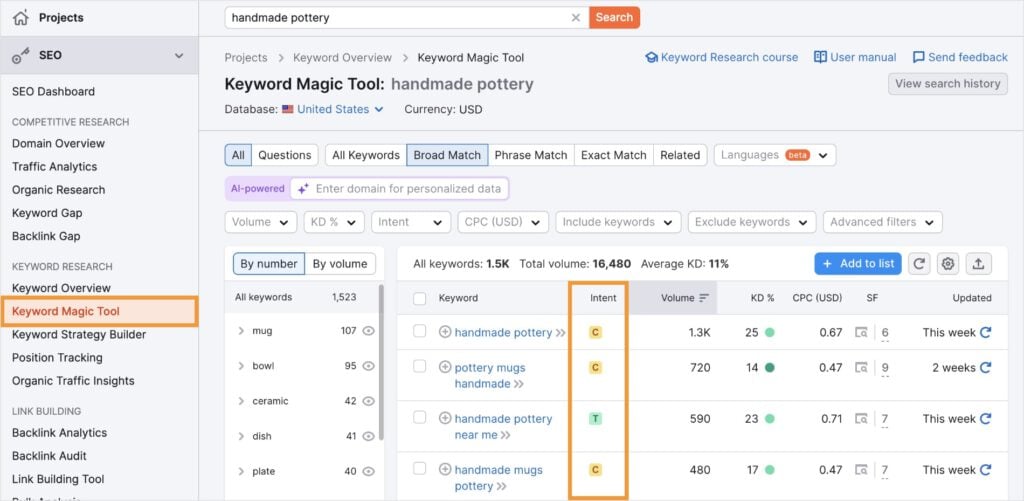This screenshot has width=1024, height=501.
Task: Open the United States database dropdown
Action: coord(333,109)
